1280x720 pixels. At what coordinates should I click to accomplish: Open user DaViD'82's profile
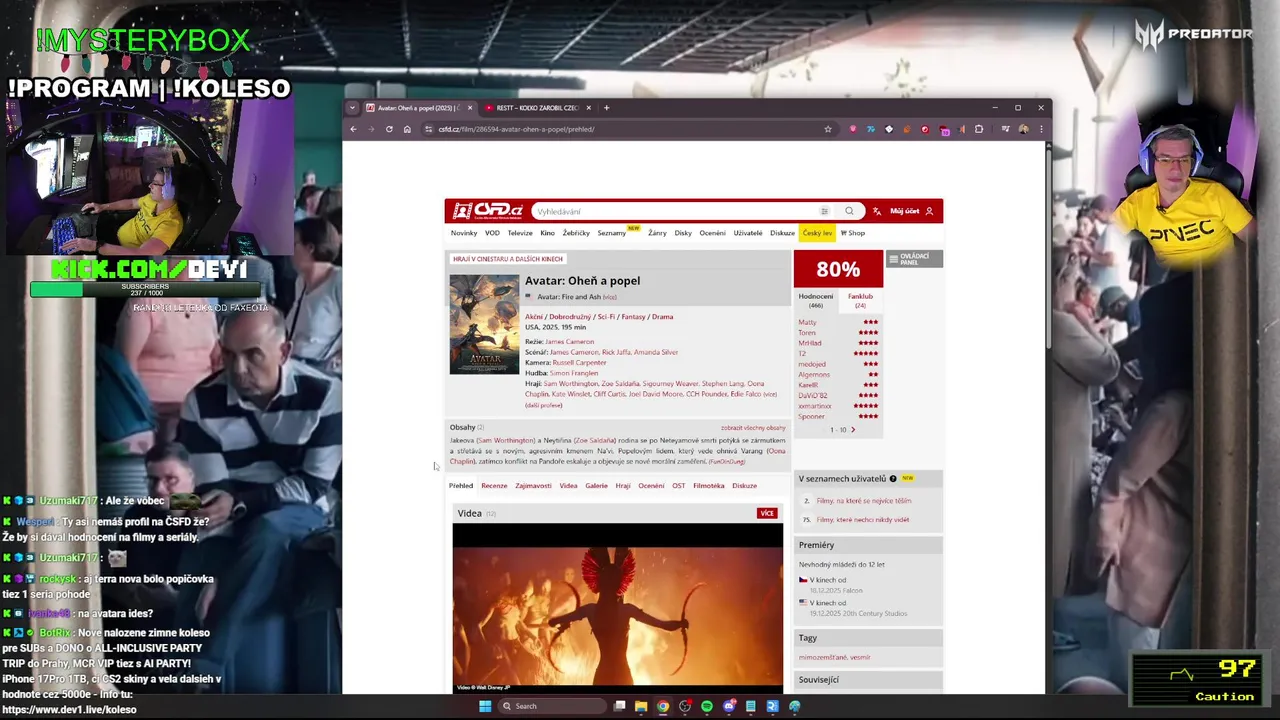coord(812,396)
